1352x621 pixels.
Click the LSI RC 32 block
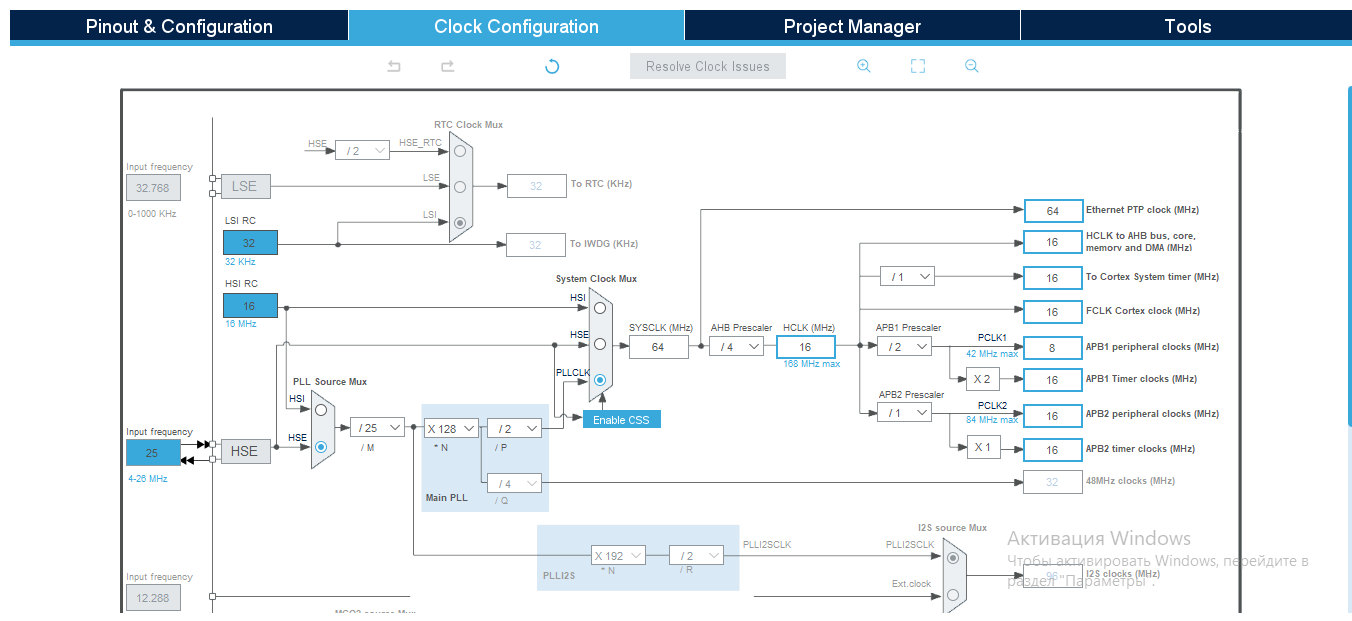tap(250, 242)
